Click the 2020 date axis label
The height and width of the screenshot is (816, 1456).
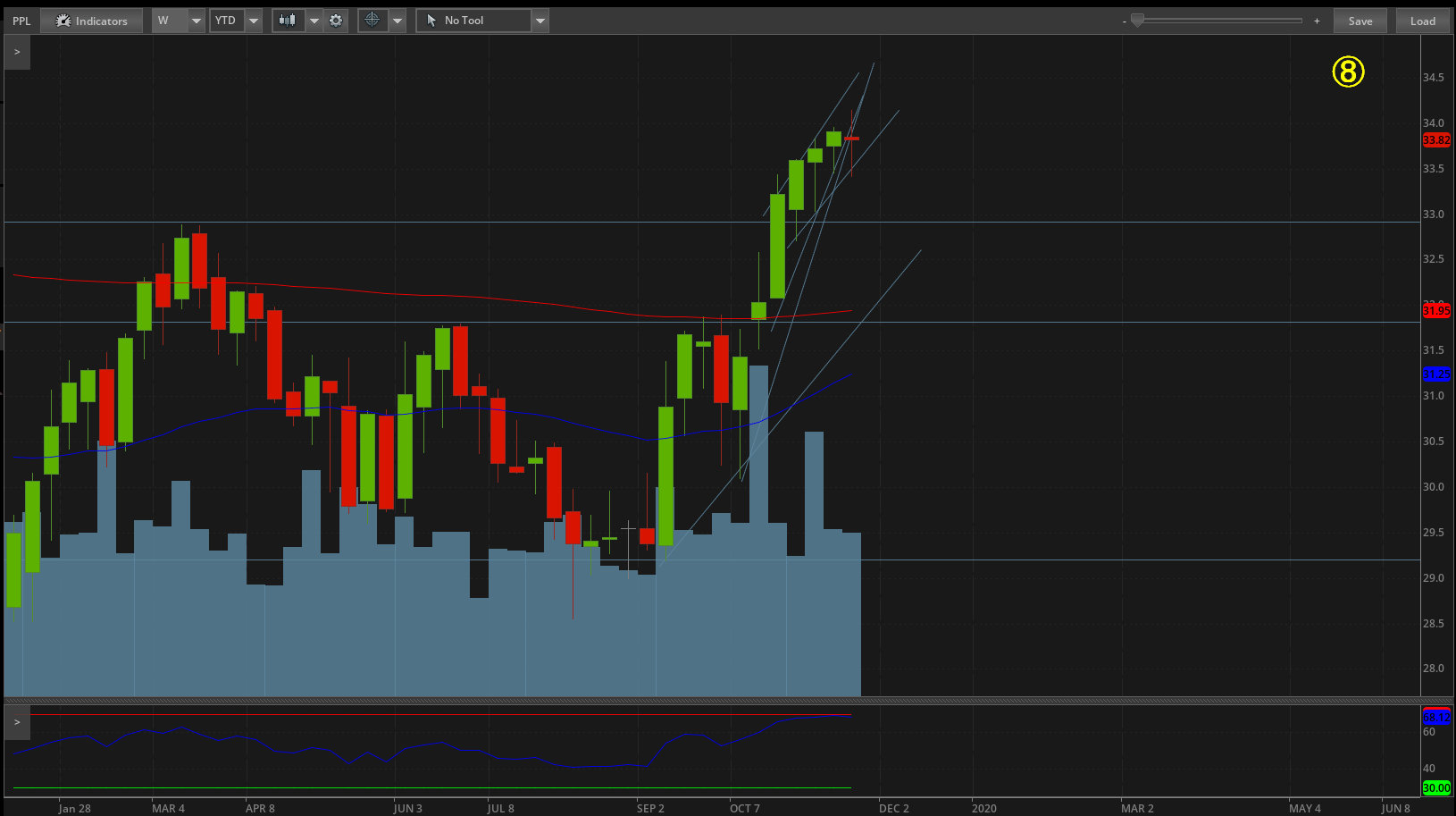click(x=983, y=808)
